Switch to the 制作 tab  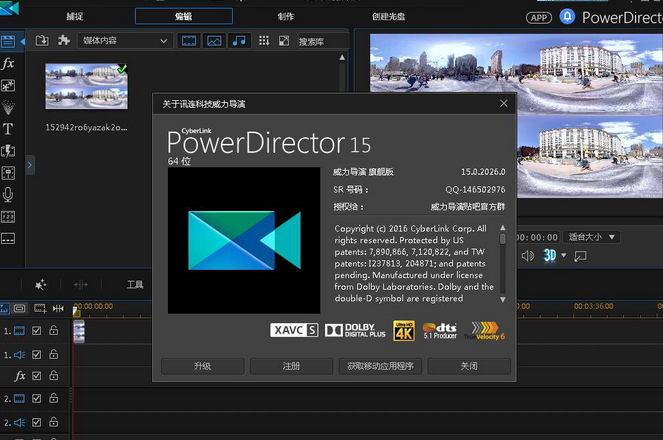(x=286, y=16)
